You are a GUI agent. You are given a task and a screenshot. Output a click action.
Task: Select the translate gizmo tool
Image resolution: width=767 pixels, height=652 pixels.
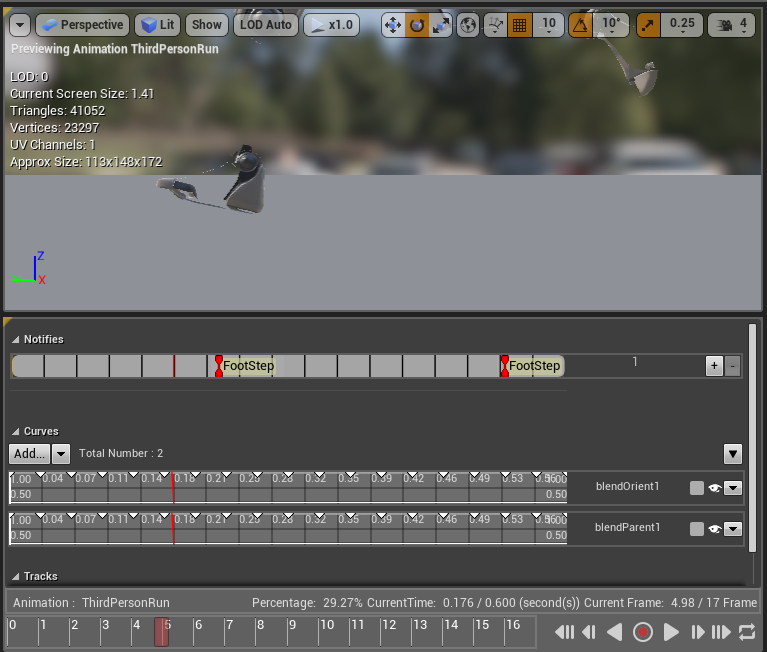click(x=393, y=25)
